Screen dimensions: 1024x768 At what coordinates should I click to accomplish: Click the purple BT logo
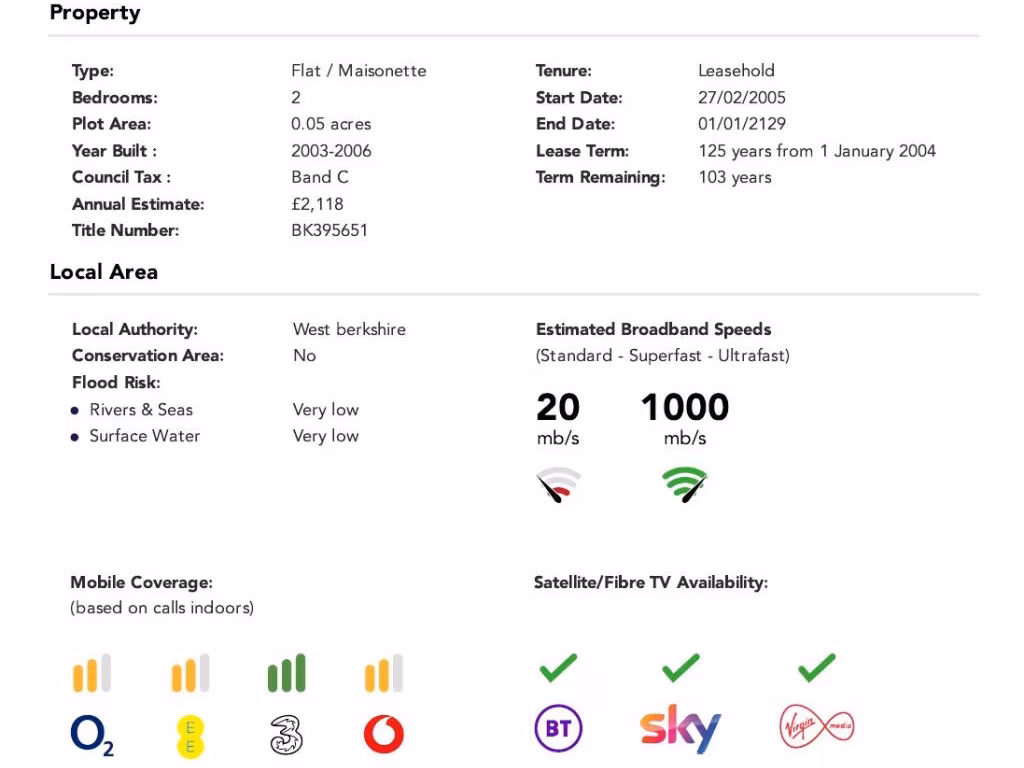click(558, 729)
